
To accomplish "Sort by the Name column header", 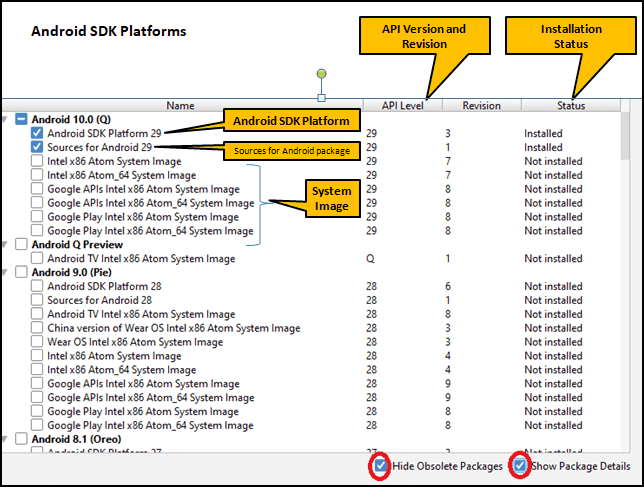I will (182, 106).
